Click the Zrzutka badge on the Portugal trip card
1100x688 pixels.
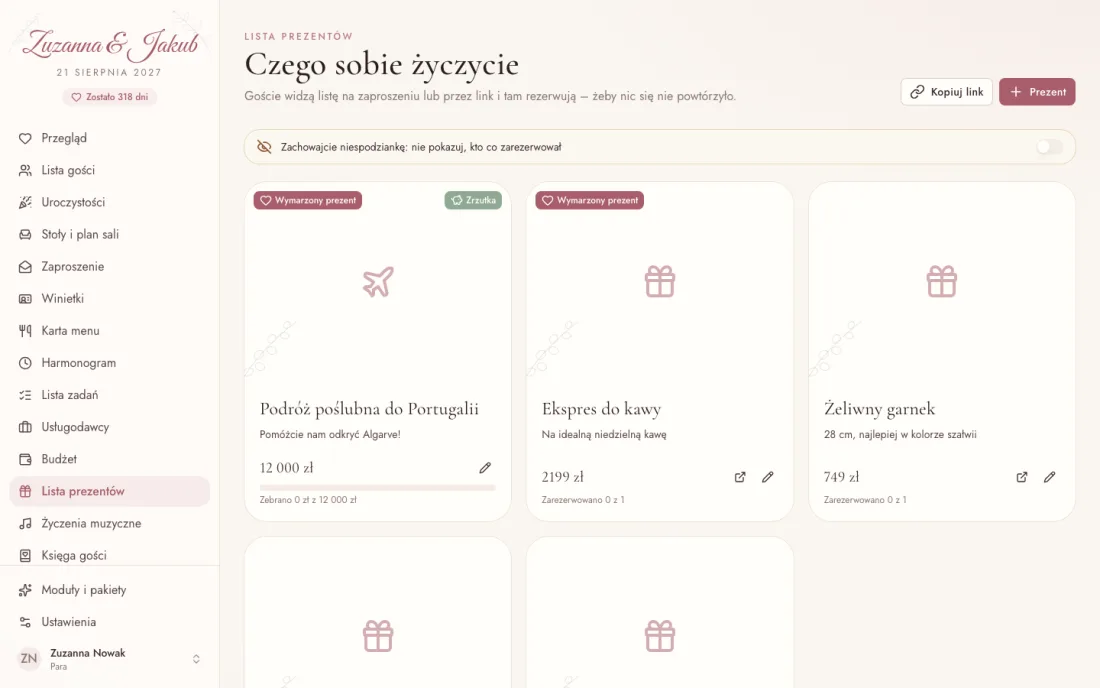[473, 201]
